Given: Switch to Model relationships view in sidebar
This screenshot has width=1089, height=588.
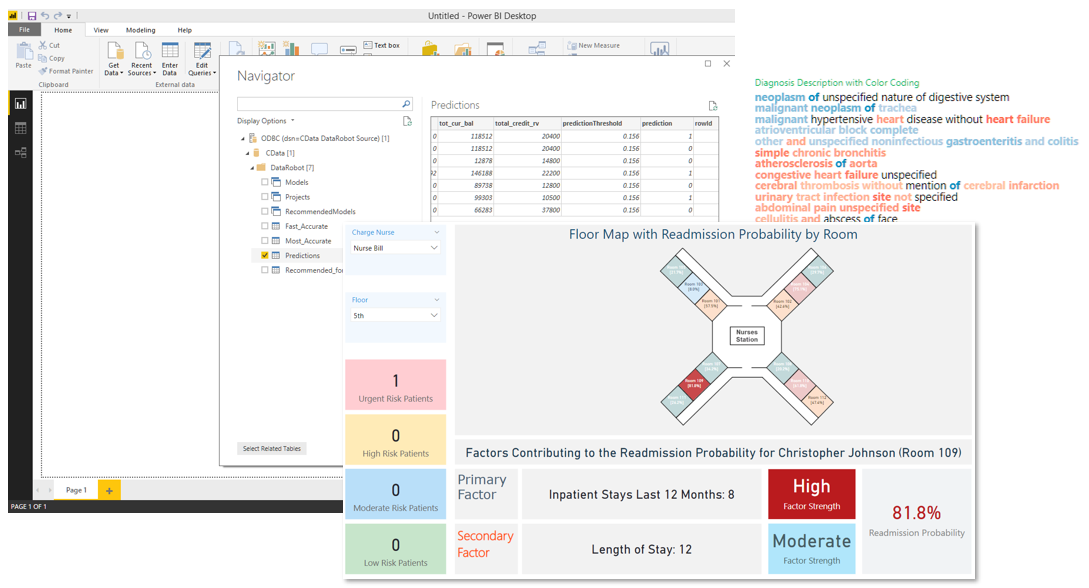Looking at the screenshot, I should point(21,153).
